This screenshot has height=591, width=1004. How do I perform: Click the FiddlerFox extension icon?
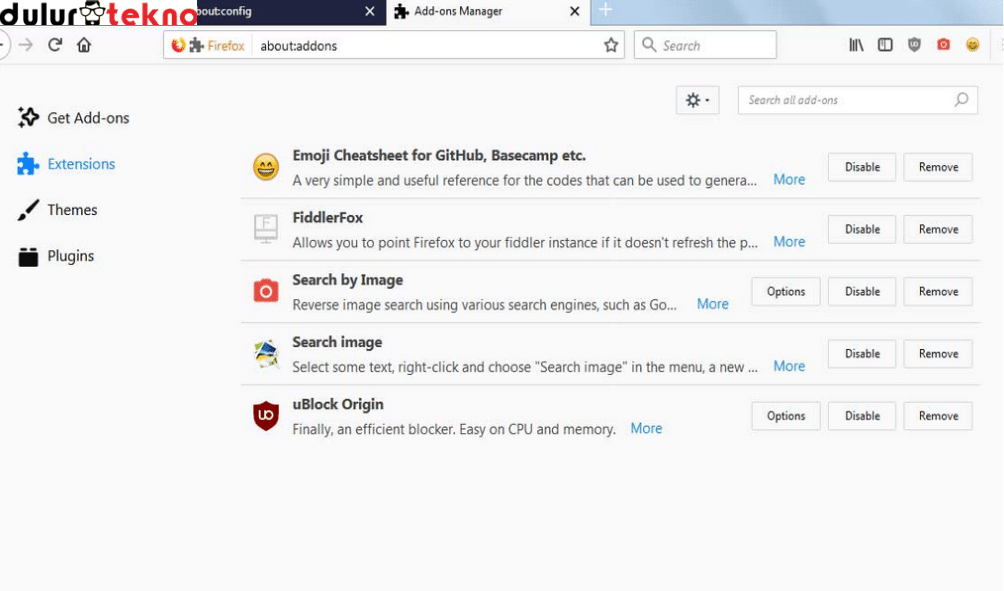[266, 229]
